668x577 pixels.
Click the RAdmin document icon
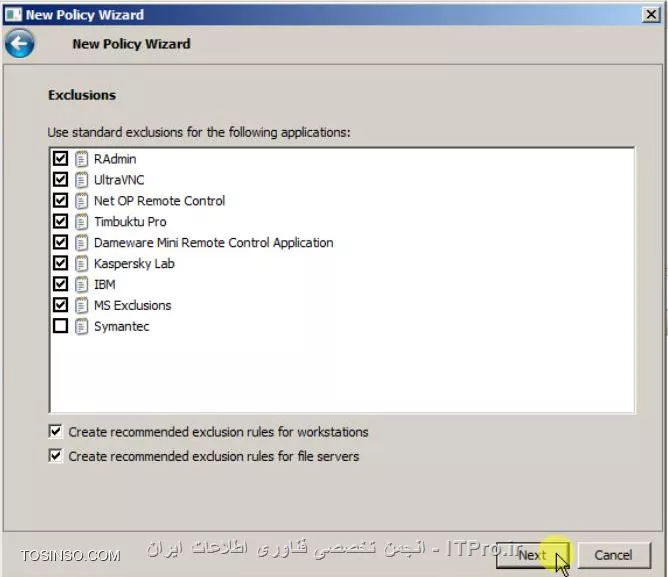[x=81, y=159]
